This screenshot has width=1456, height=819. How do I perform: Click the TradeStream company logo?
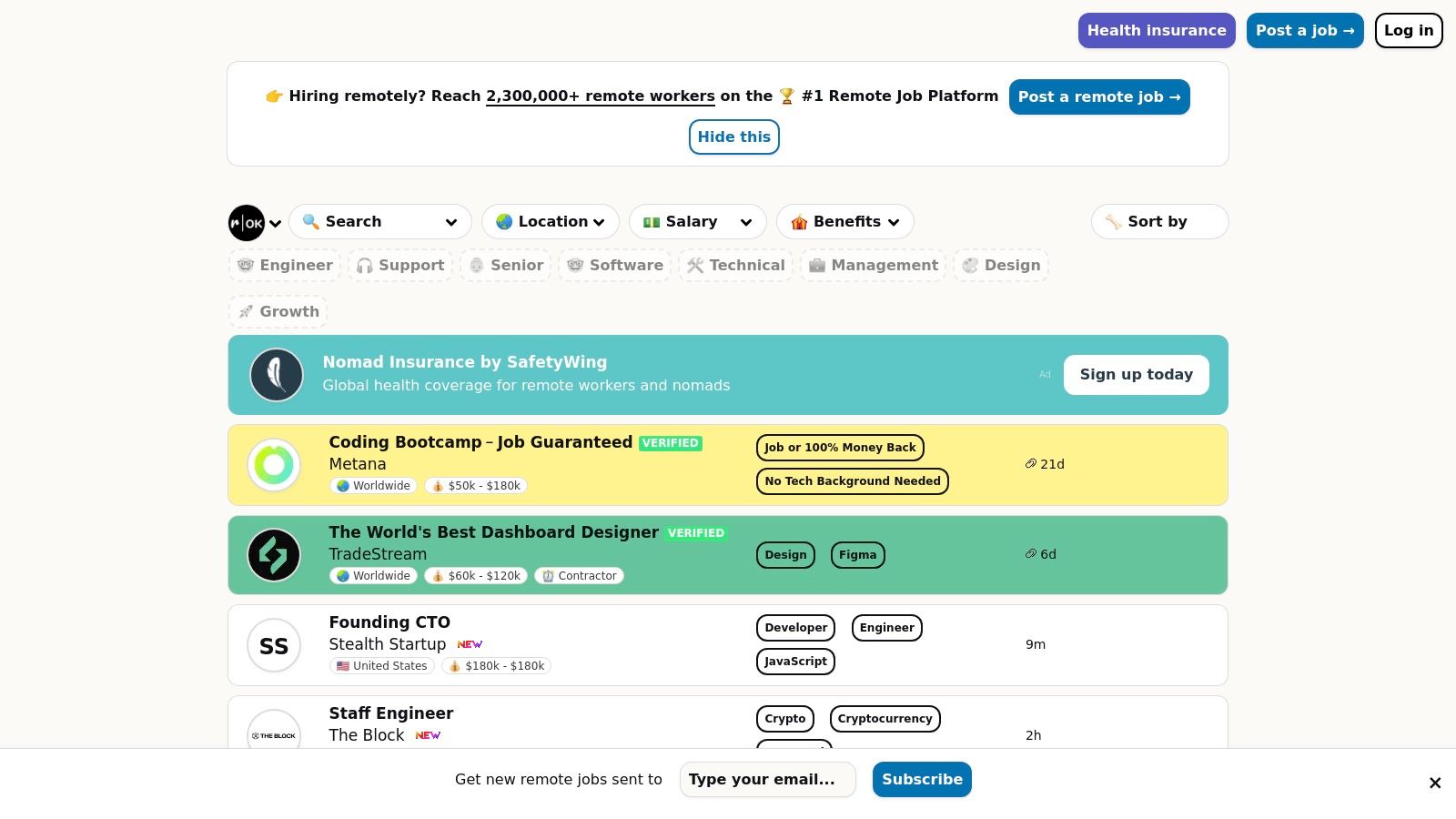(274, 555)
